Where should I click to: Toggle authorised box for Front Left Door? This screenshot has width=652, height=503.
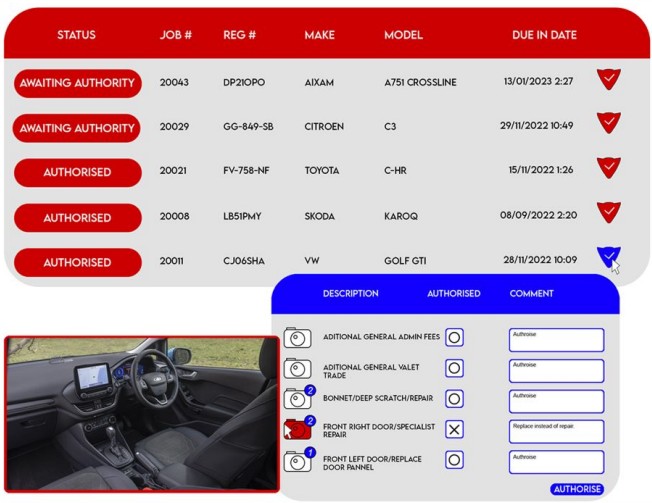tap(454, 461)
